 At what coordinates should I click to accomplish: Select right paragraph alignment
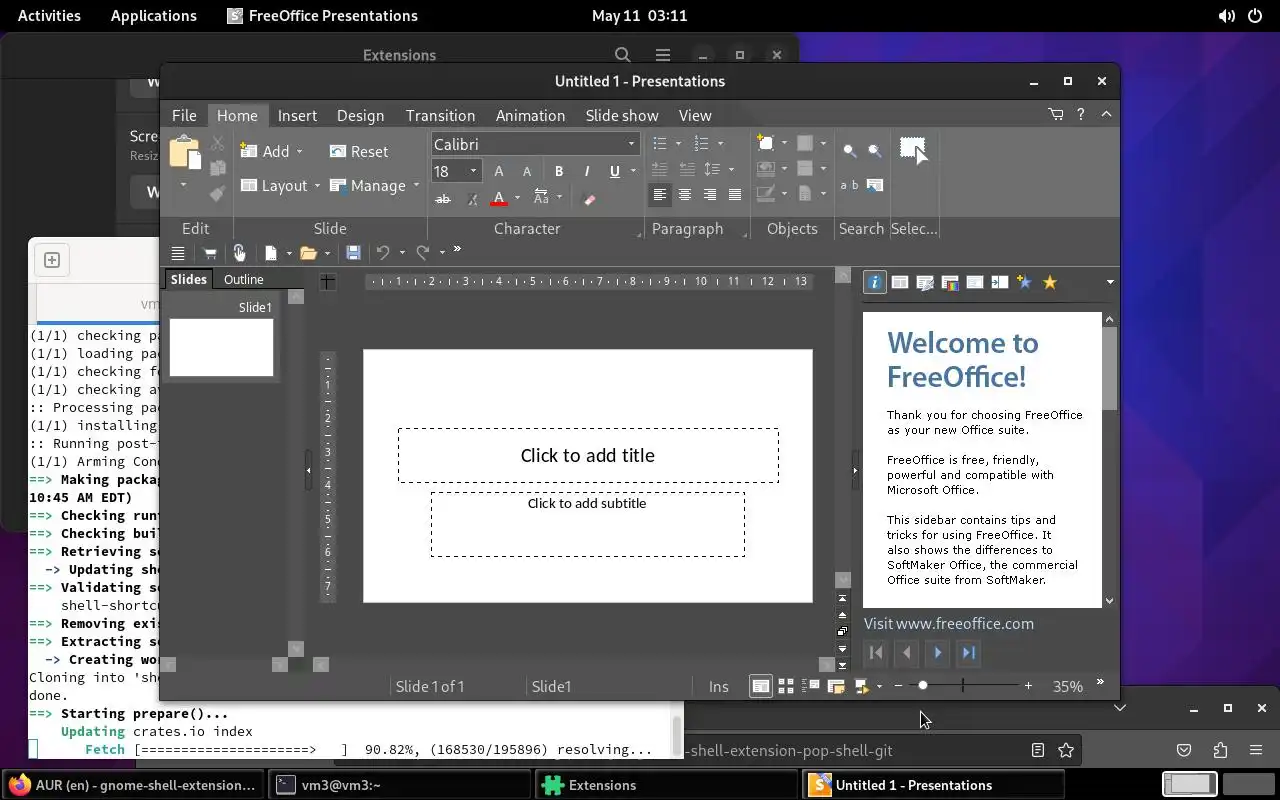(709, 195)
